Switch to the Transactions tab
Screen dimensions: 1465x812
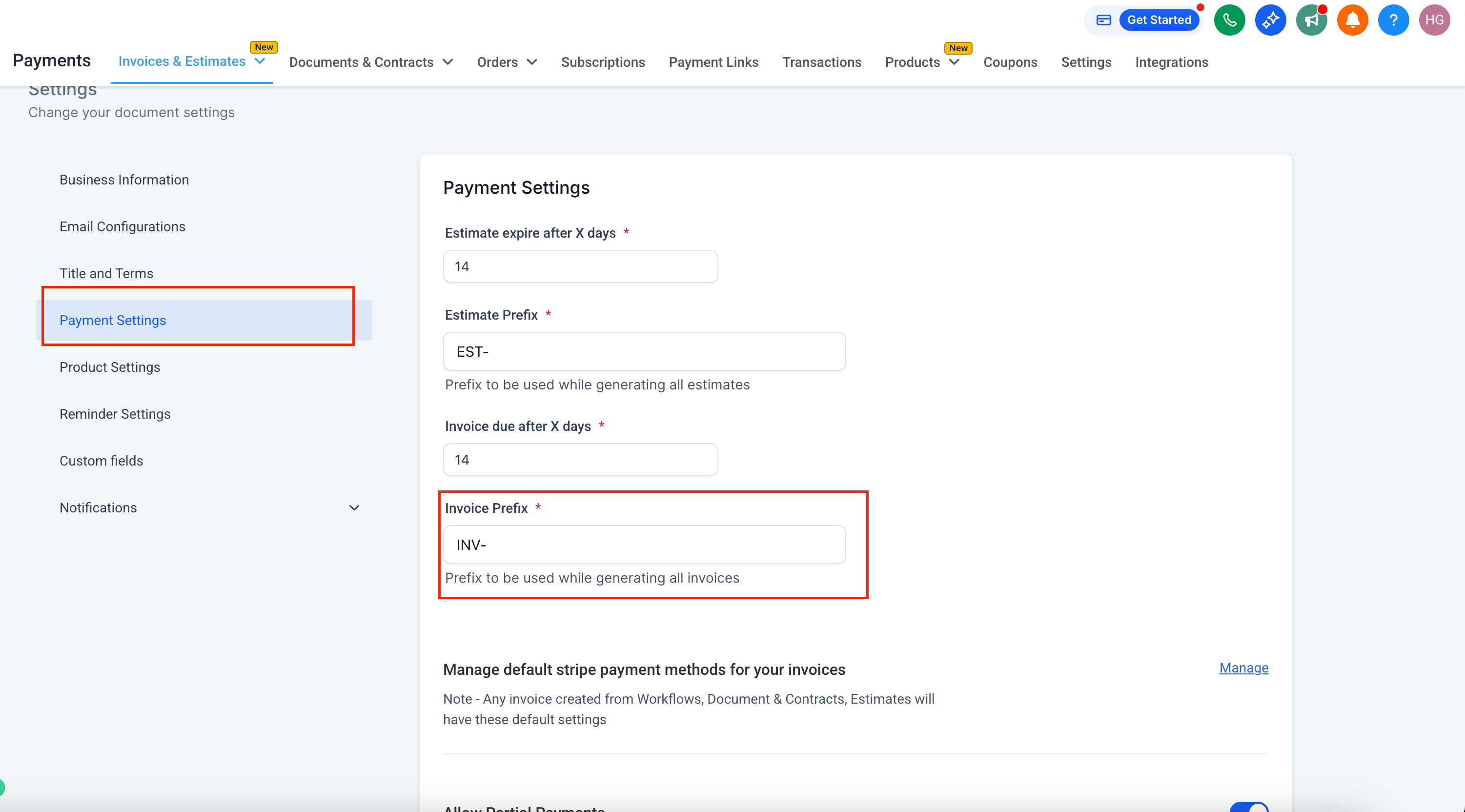point(821,62)
